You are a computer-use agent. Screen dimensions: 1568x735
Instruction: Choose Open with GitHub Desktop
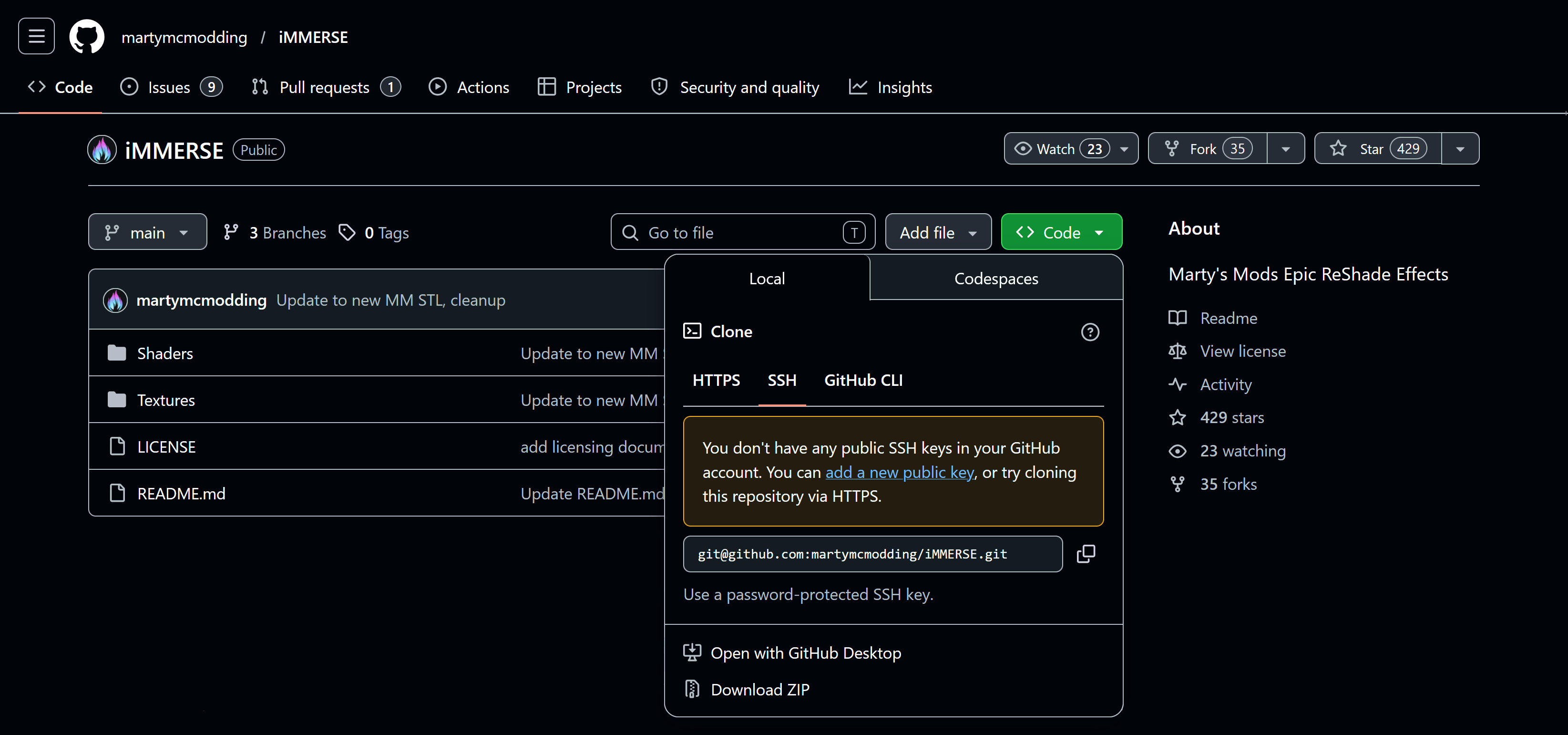[792, 653]
